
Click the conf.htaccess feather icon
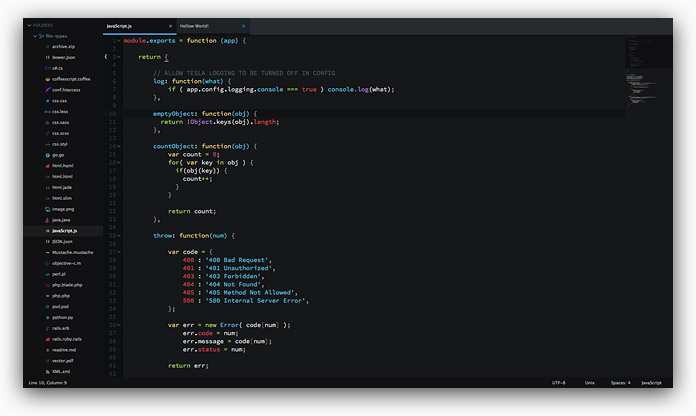point(47,90)
